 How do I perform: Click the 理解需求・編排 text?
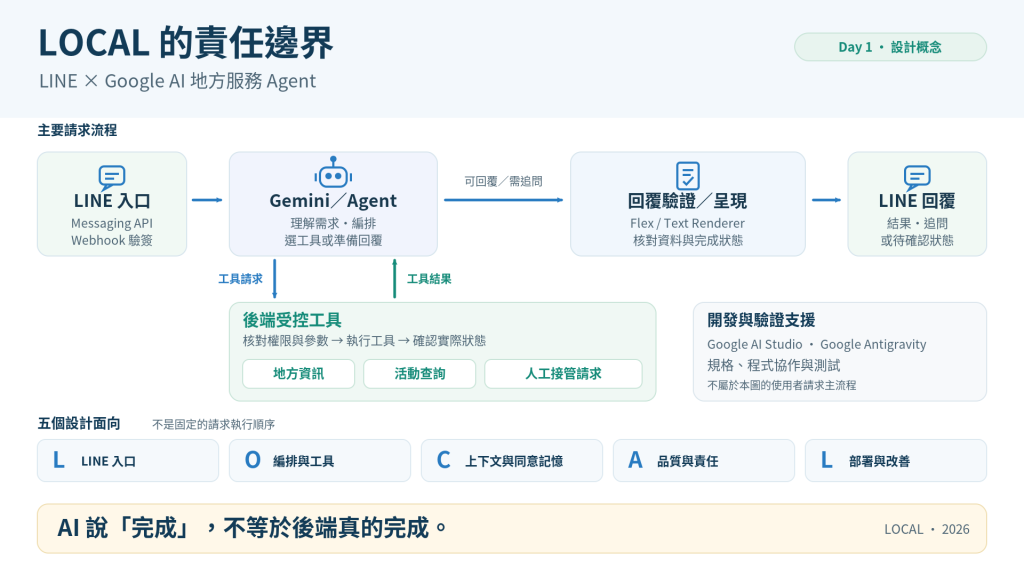(333, 223)
